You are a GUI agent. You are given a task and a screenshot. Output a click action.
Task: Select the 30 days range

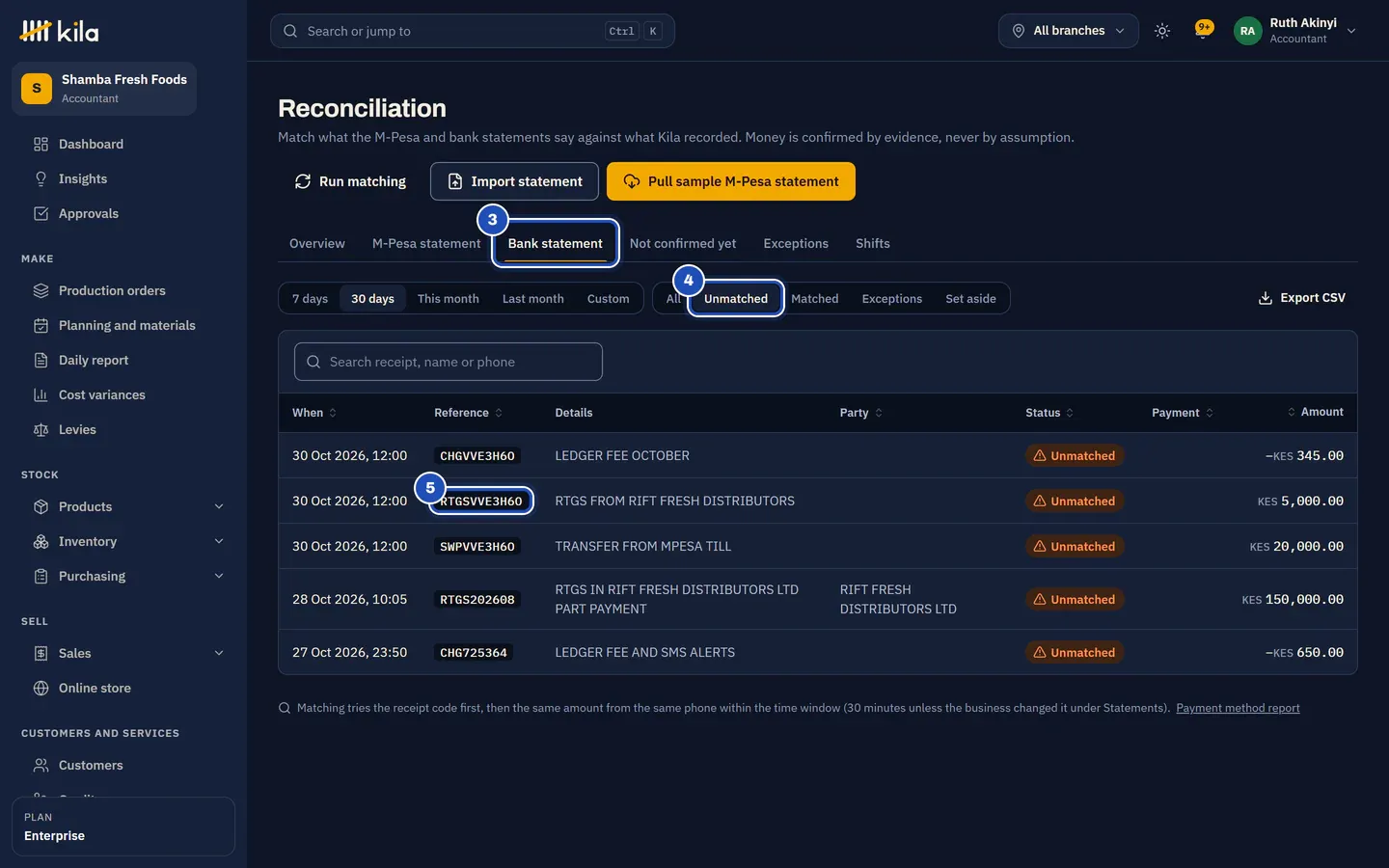pos(372,299)
